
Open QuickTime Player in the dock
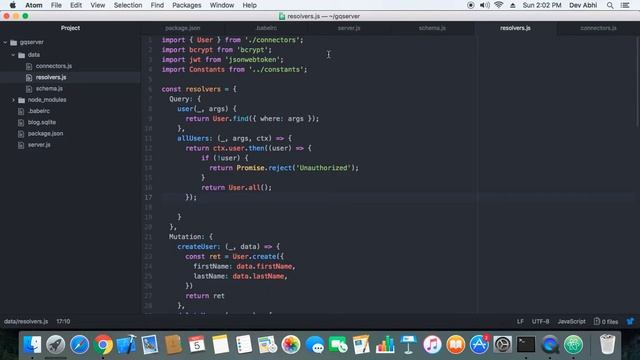550,344
